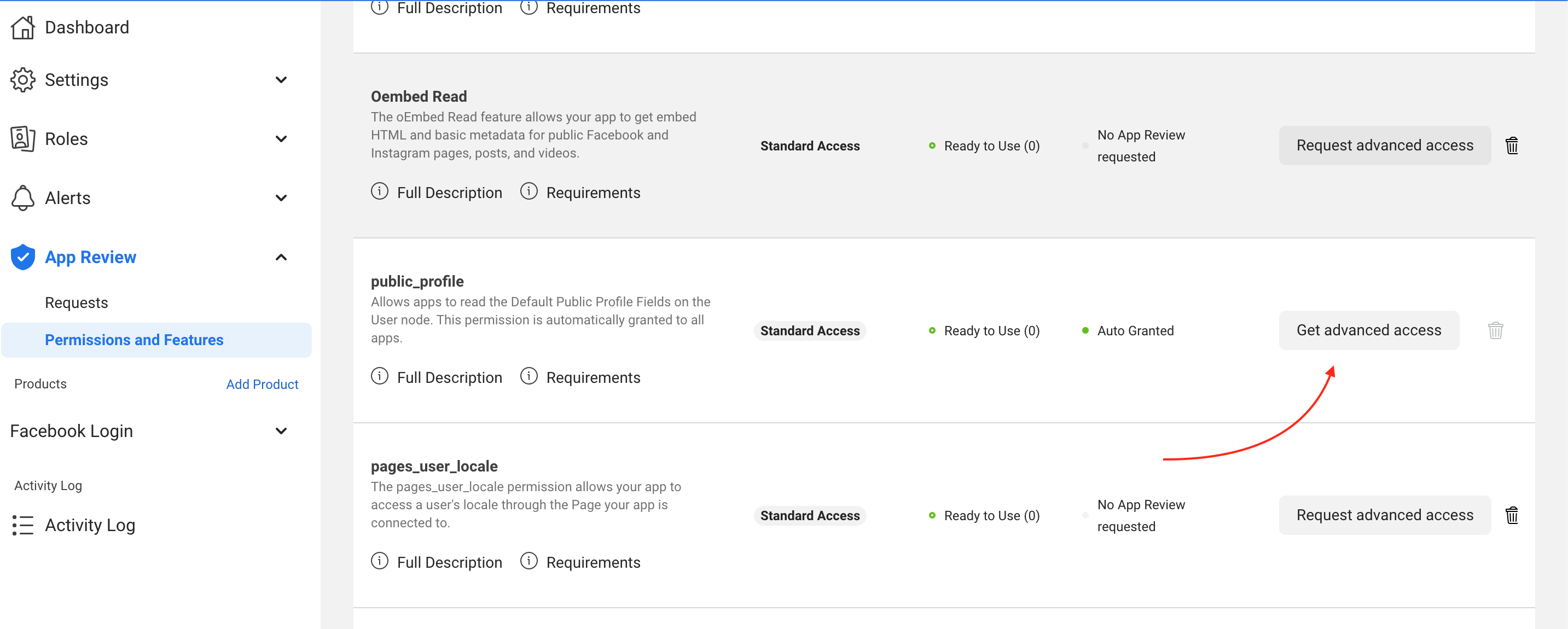The width and height of the screenshot is (1568, 629).
Task: Open Requests under App Review
Action: pyautogui.click(x=77, y=302)
